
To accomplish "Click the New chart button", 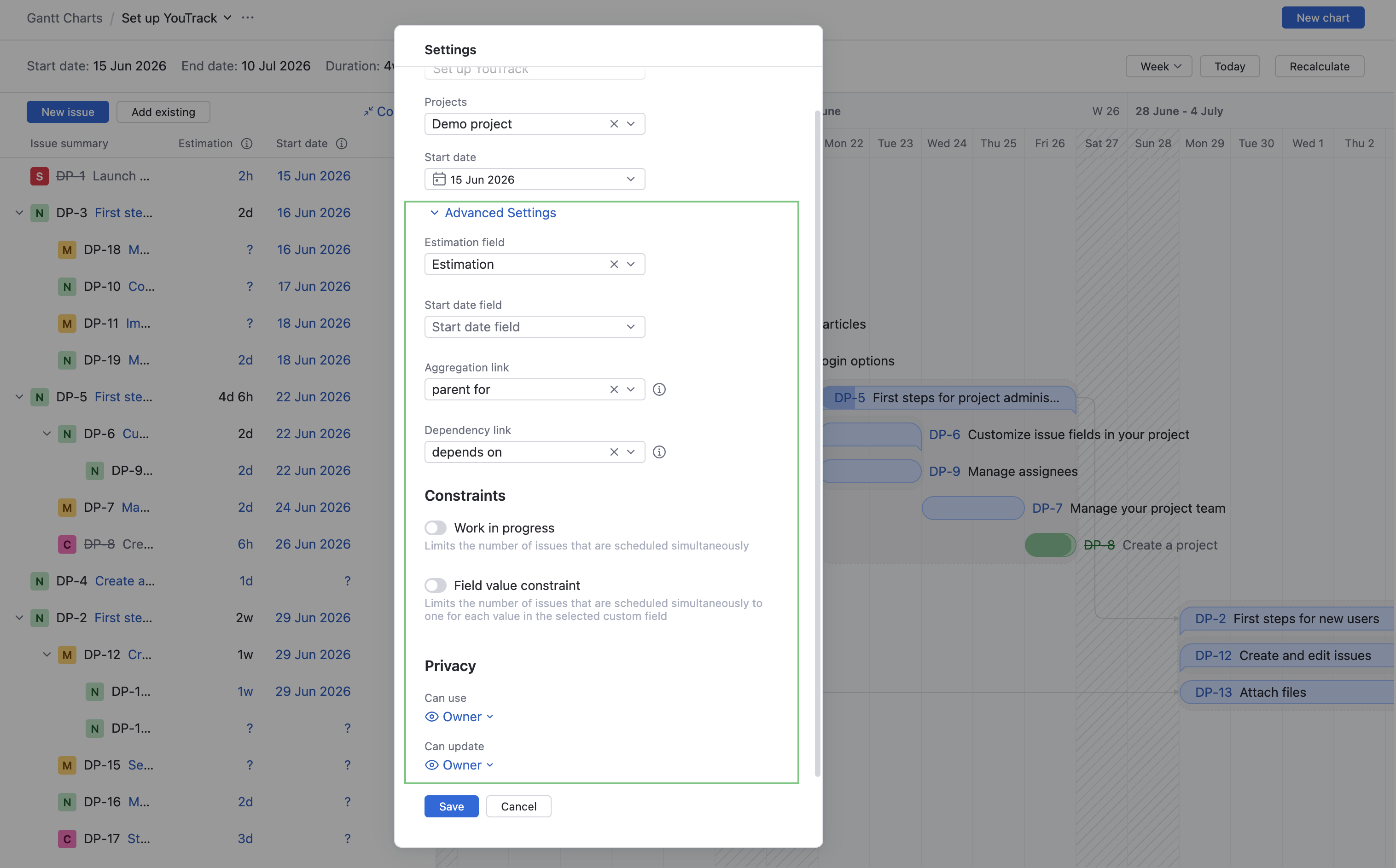I will (x=1322, y=18).
